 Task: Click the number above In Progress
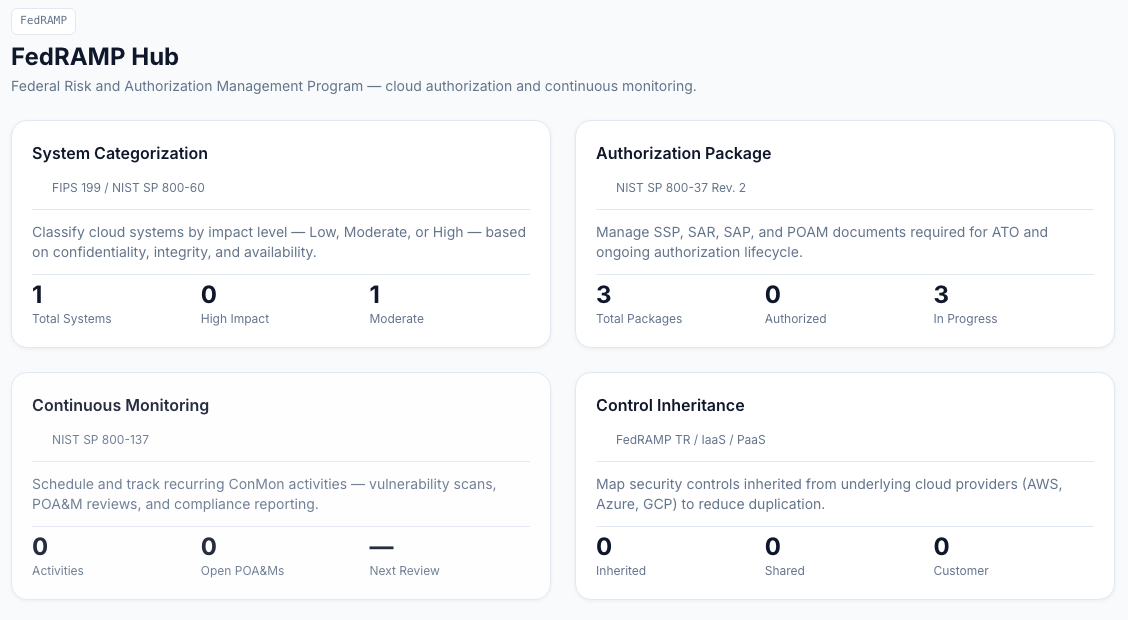(x=941, y=294)
